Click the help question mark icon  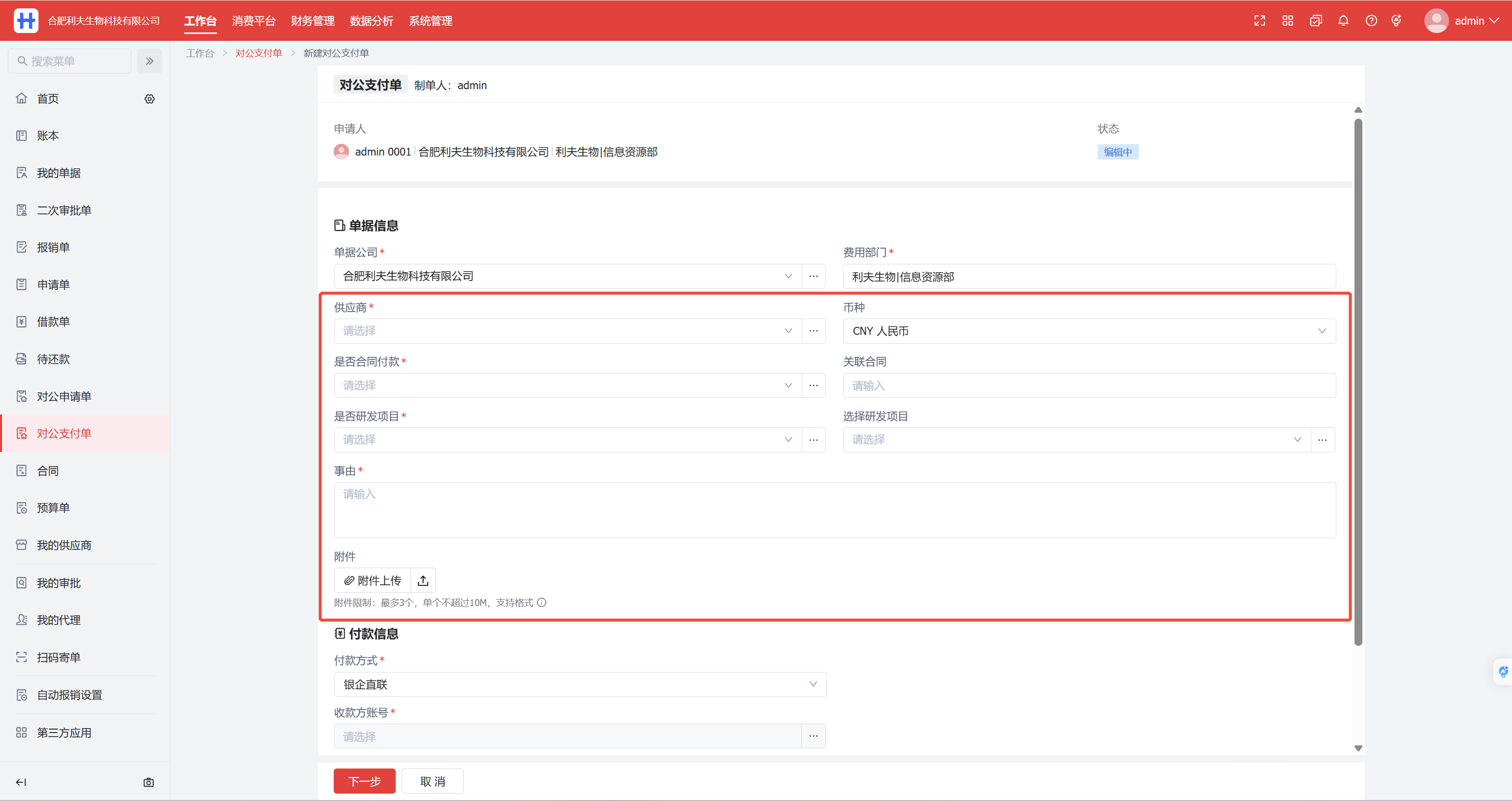(x=1371, y=21)
